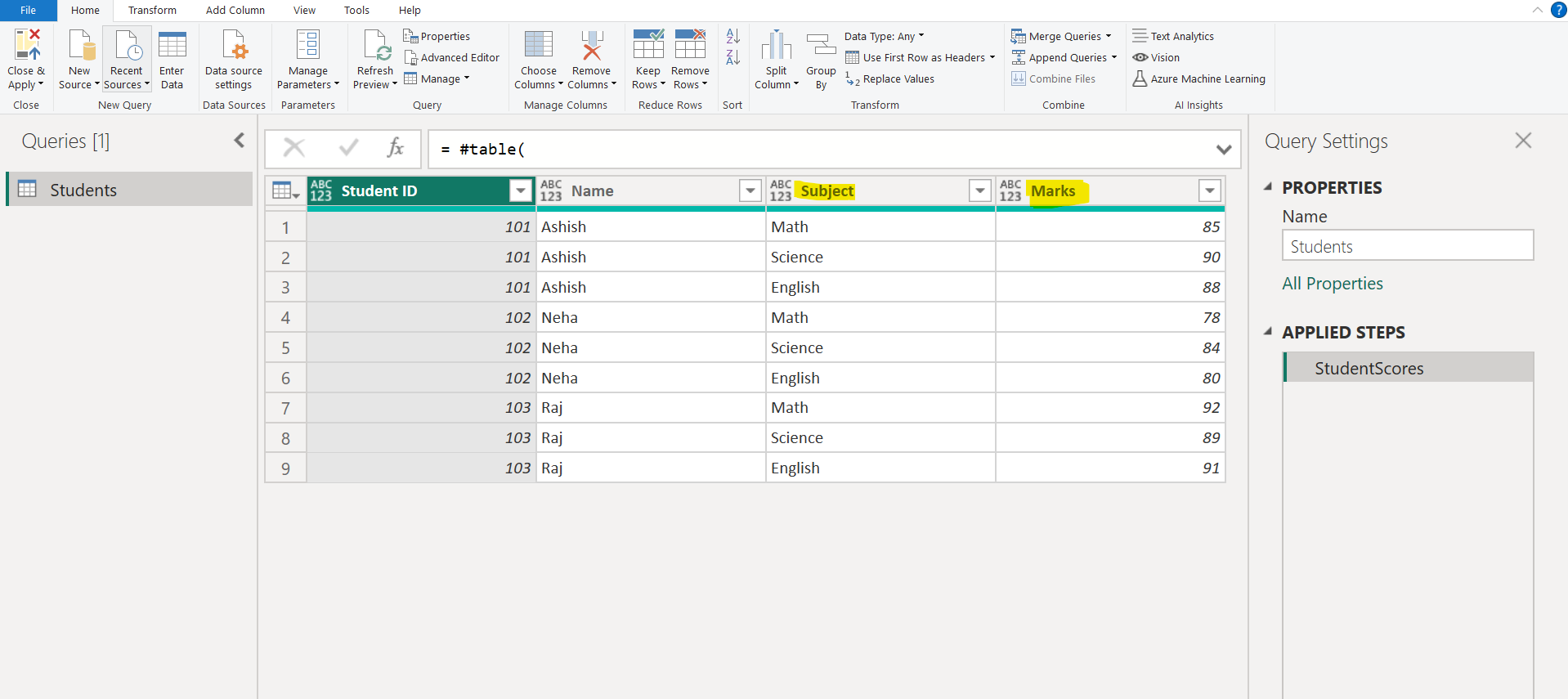Click the Close & Apply icon

26,46
